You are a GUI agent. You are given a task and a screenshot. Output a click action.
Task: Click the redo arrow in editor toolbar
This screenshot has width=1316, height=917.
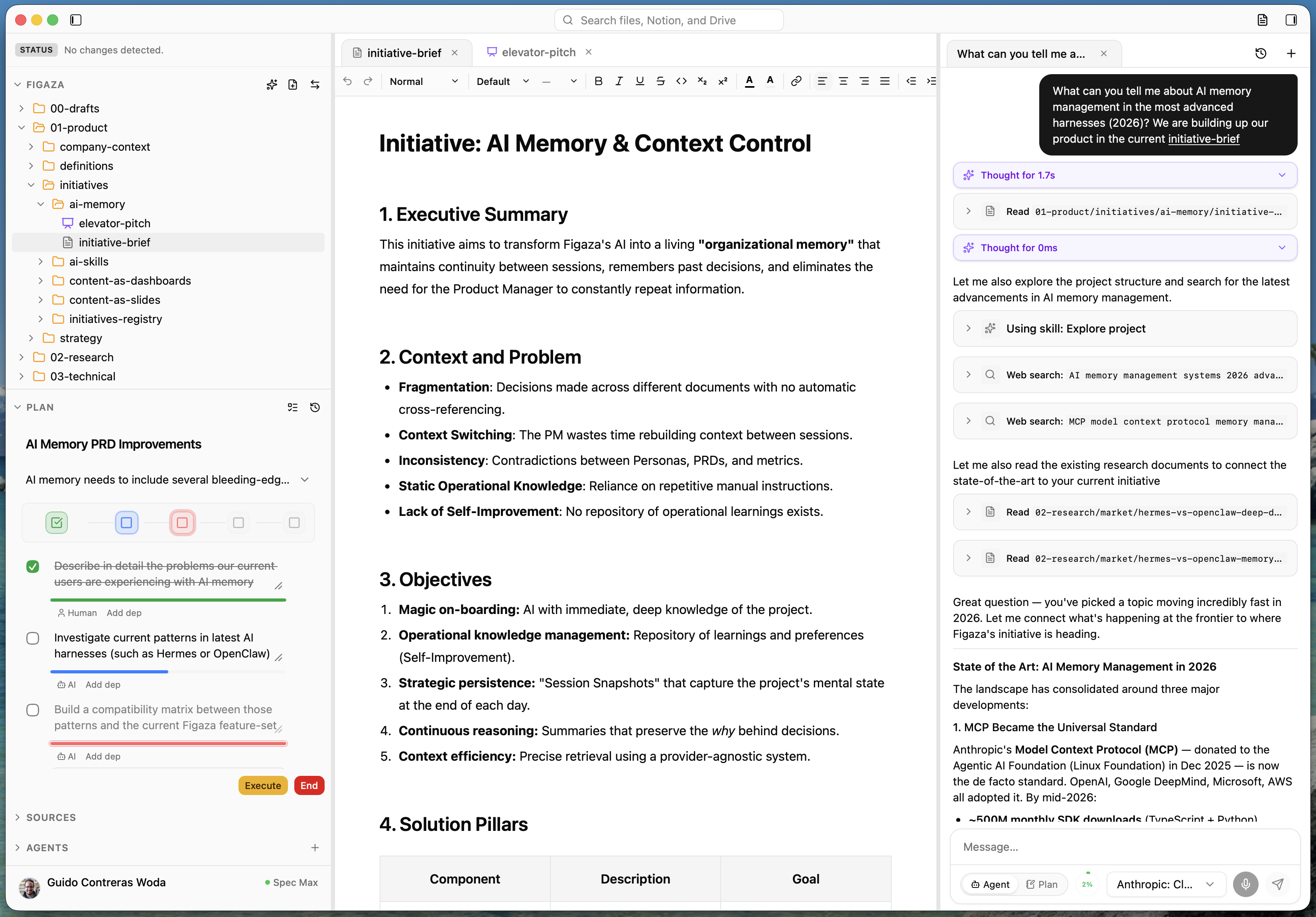coord(368,81)
